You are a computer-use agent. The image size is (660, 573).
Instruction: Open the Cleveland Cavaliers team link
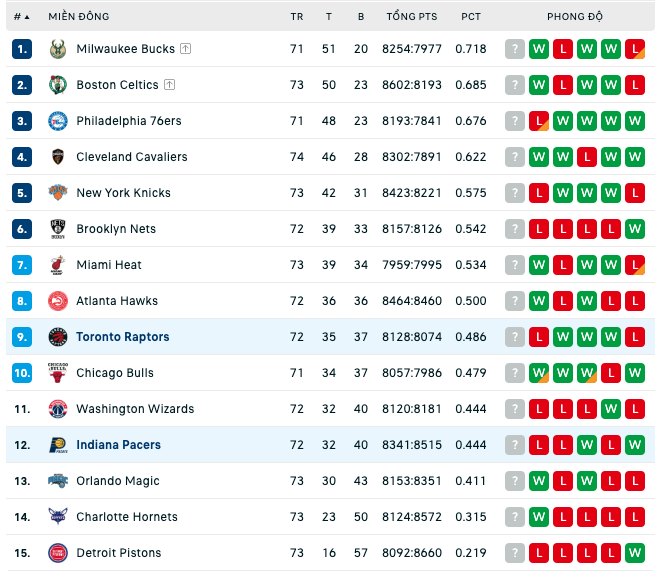point(132,157)
